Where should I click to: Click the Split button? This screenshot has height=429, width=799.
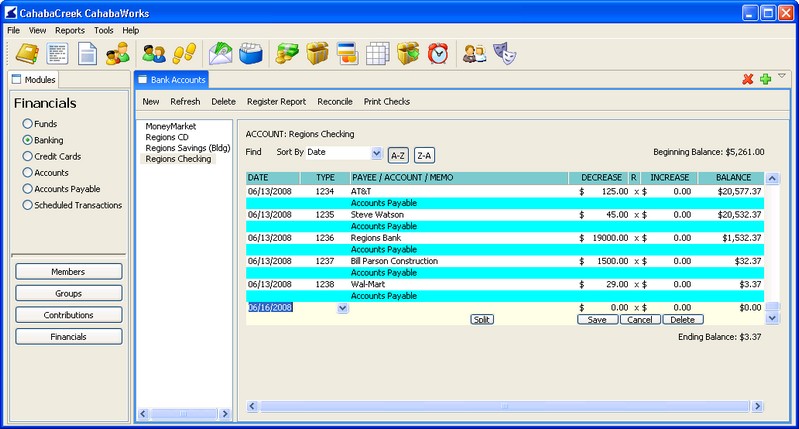pyautogui.click(x=482, y=320)
